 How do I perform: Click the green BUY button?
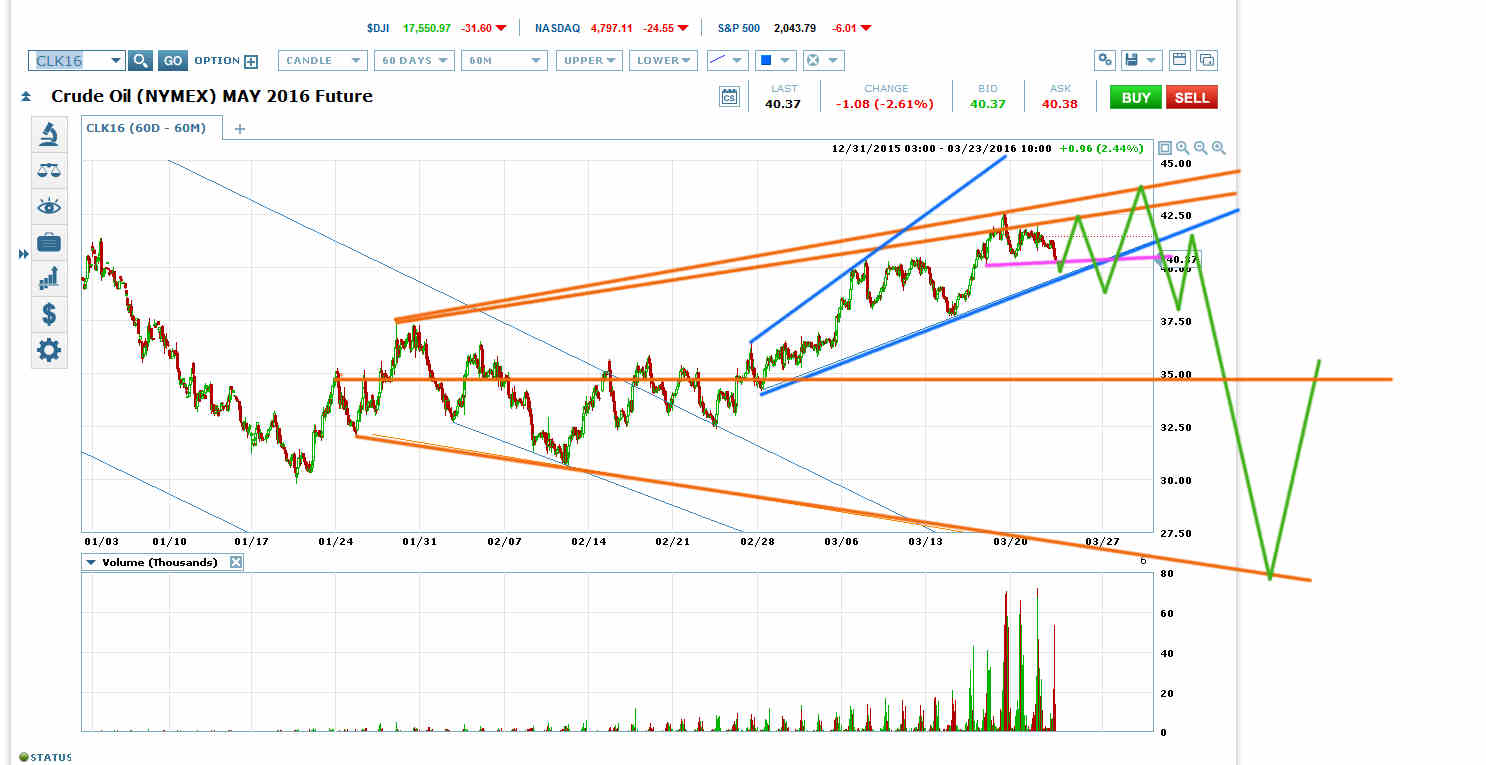[x=1136, y=97]
